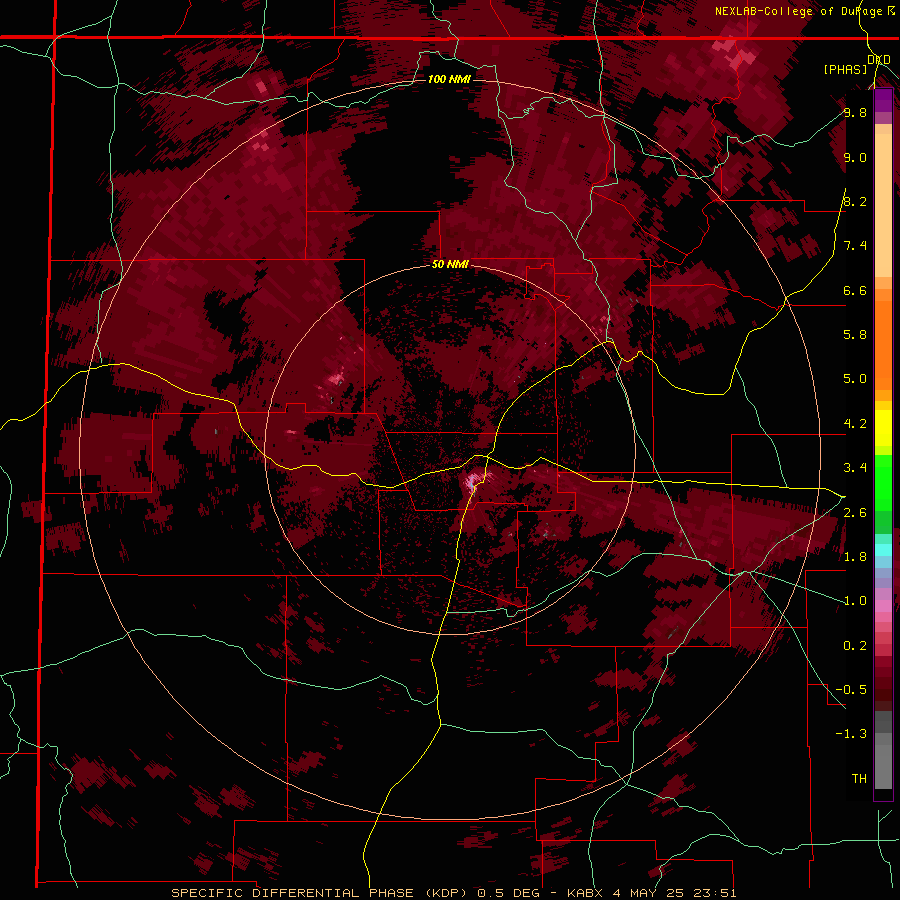Click the bright green segment of color bar
The width and height of the screenshot is (900, 900).
point(883,482)
